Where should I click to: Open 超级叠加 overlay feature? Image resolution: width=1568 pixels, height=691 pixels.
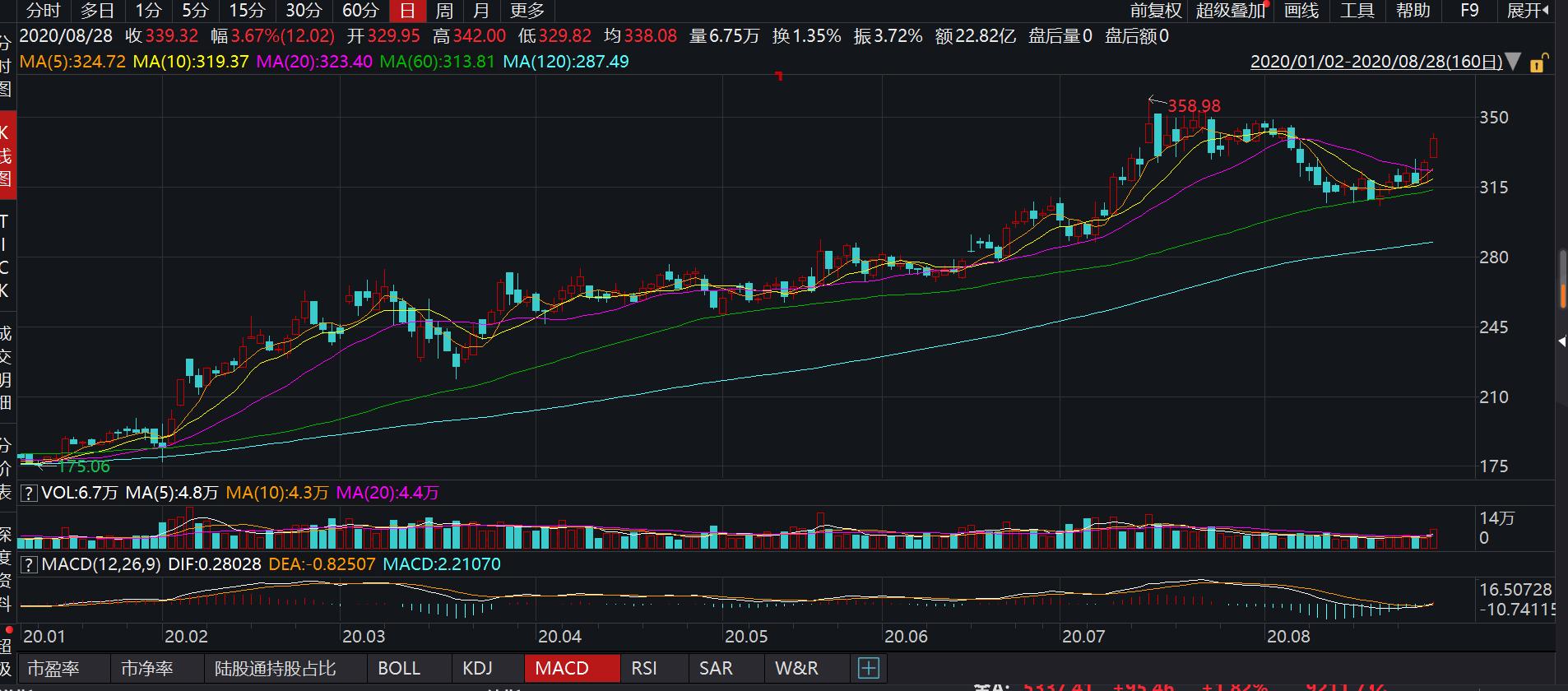[1231, 11]
